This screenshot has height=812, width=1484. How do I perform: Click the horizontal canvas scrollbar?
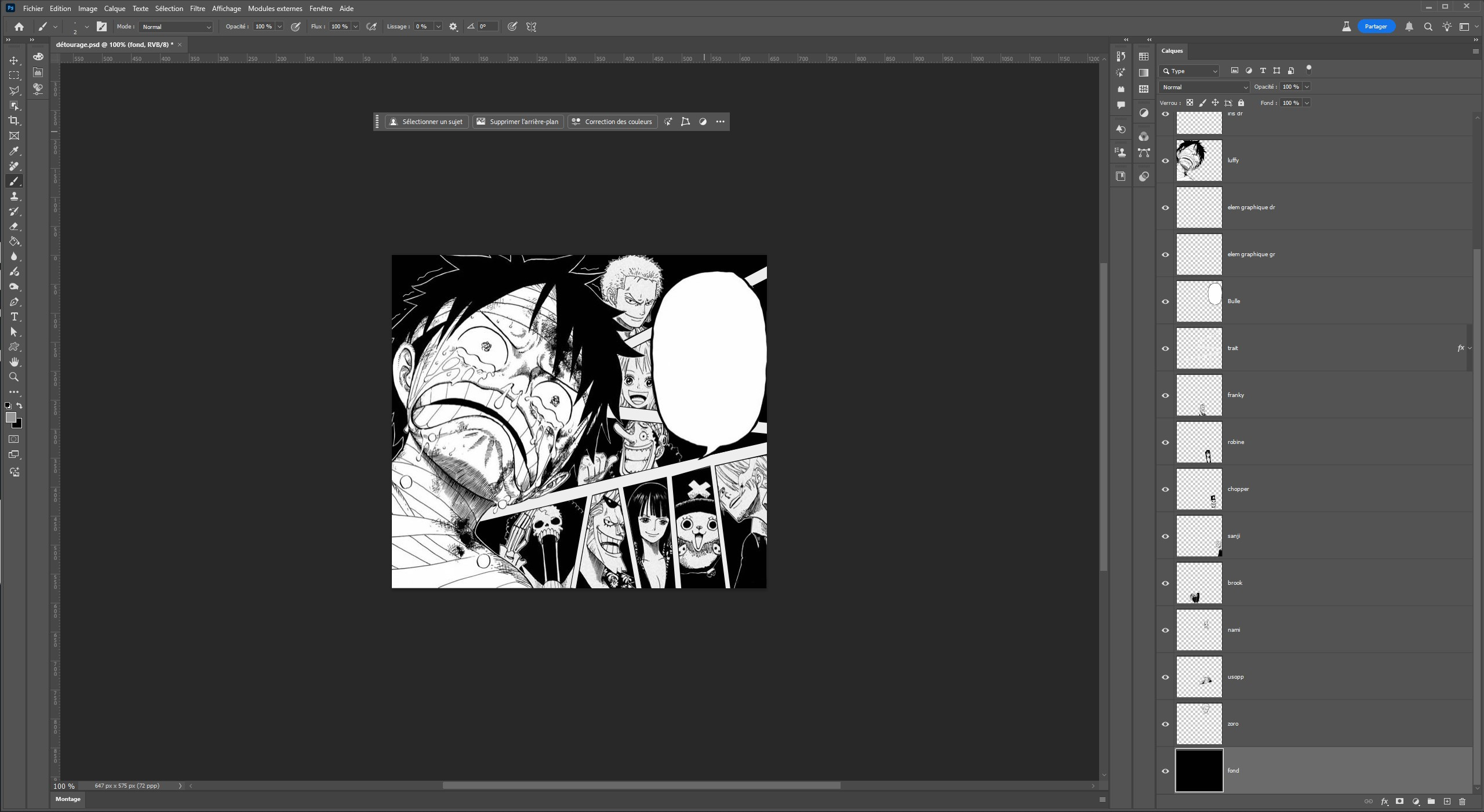click(x=641, y=786)
